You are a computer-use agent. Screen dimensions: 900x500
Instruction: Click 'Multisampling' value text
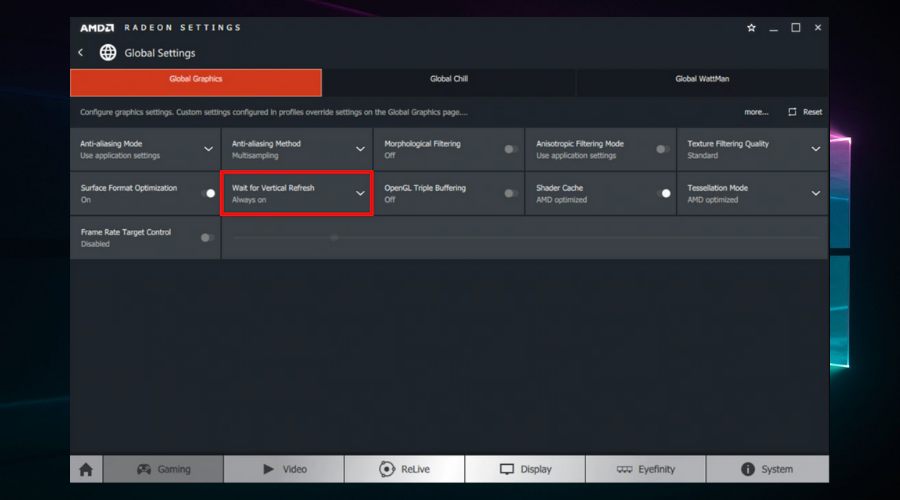point(255,156)
